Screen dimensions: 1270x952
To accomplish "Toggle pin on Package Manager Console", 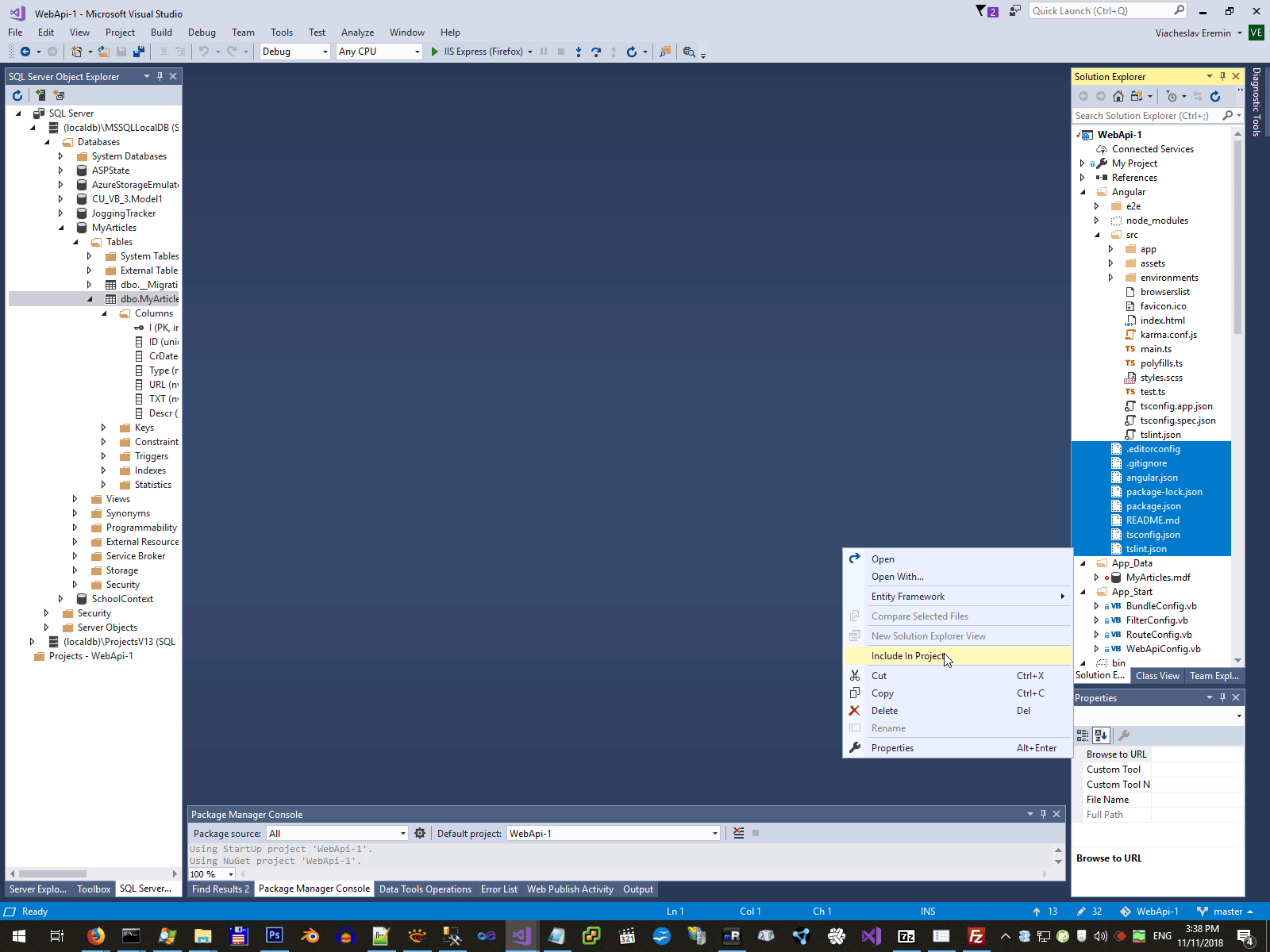I will click(1043, 814).
